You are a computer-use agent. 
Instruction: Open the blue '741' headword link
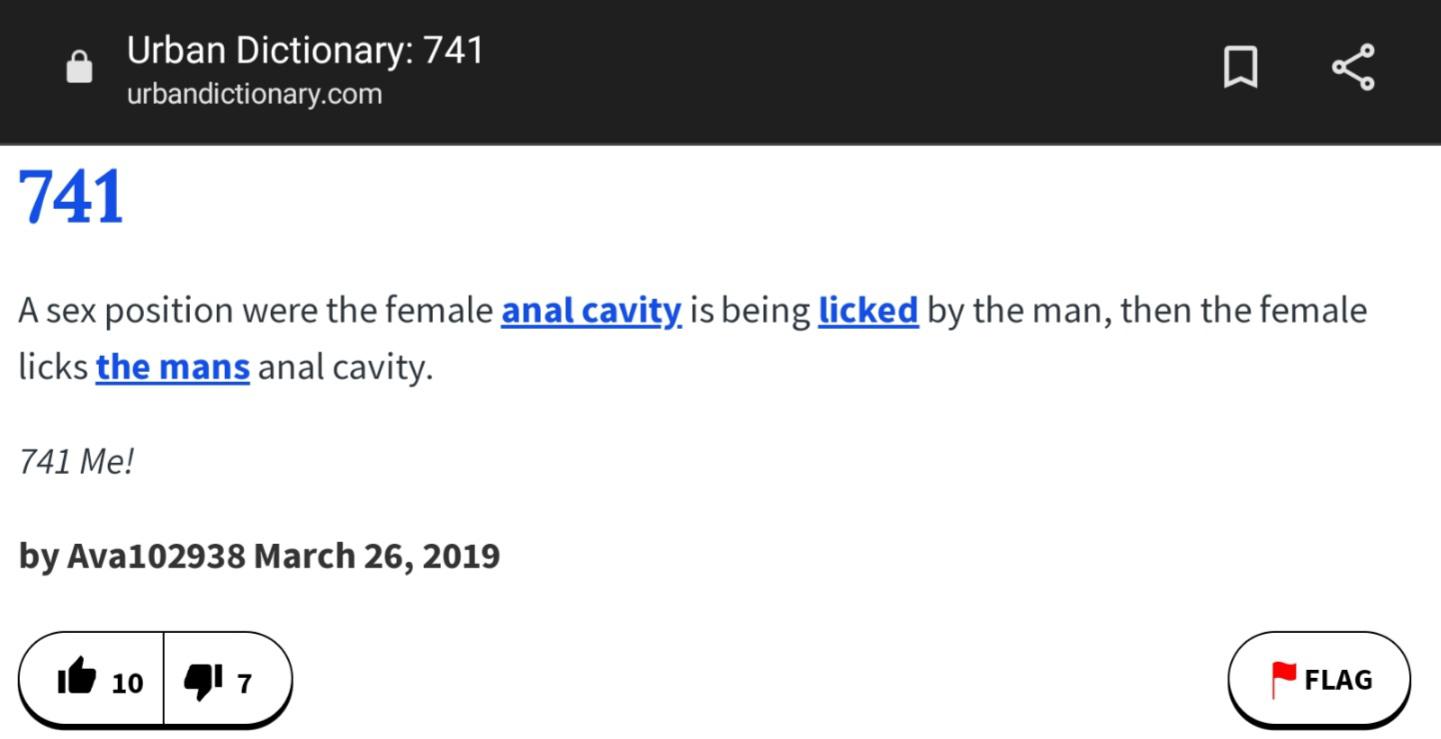(71, 197)
